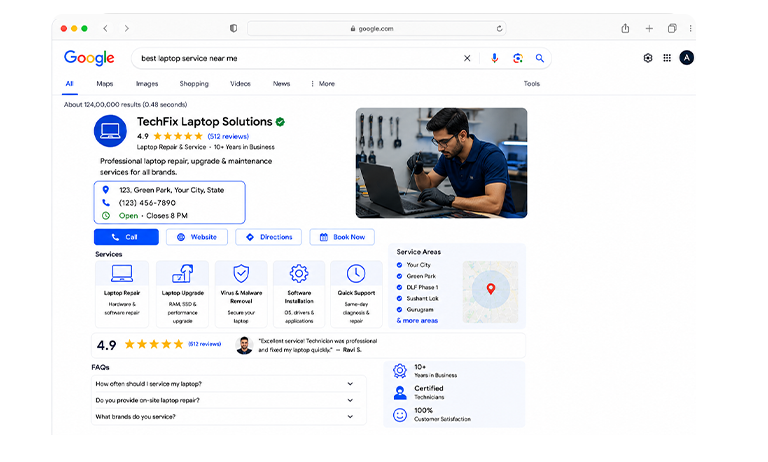The image size is (768, 462).
Task: Open the technician repairing laptop photo
Action: click(441, 163)
